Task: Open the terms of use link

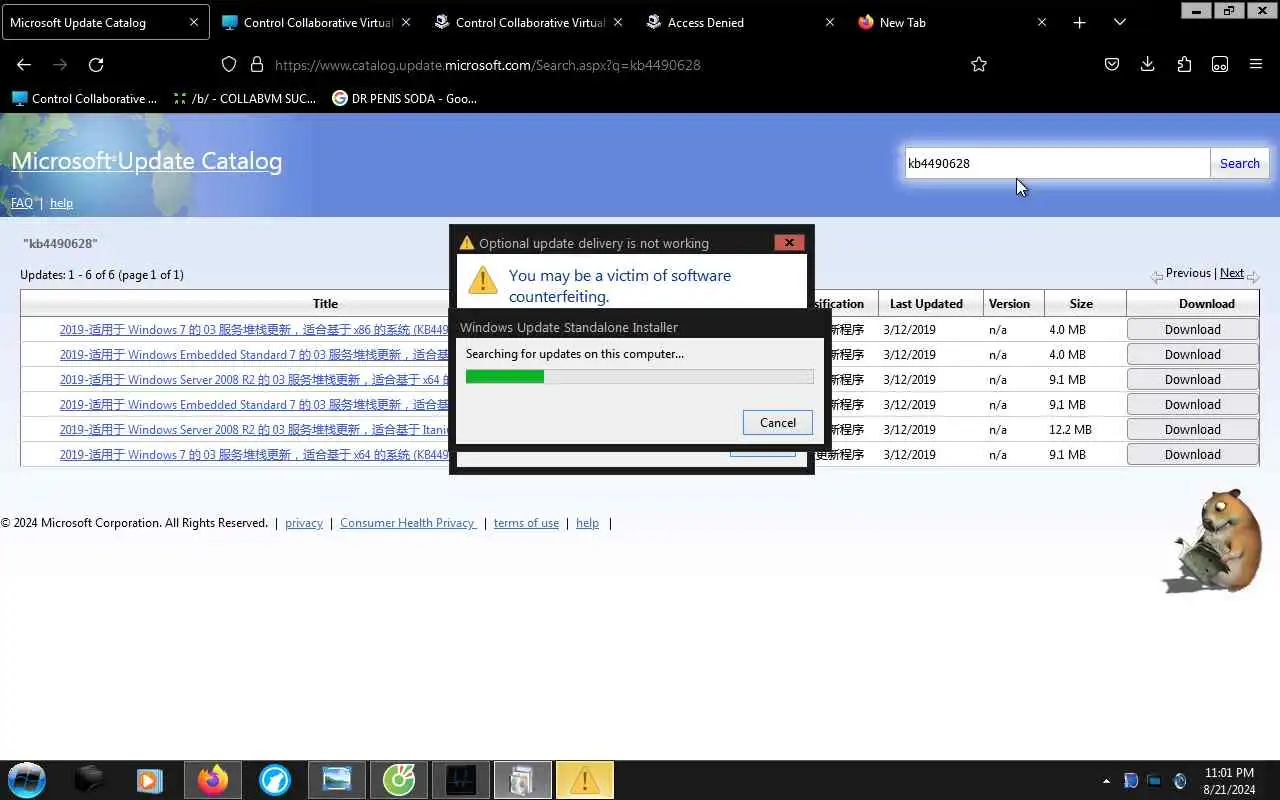Action: click(526, 522)
